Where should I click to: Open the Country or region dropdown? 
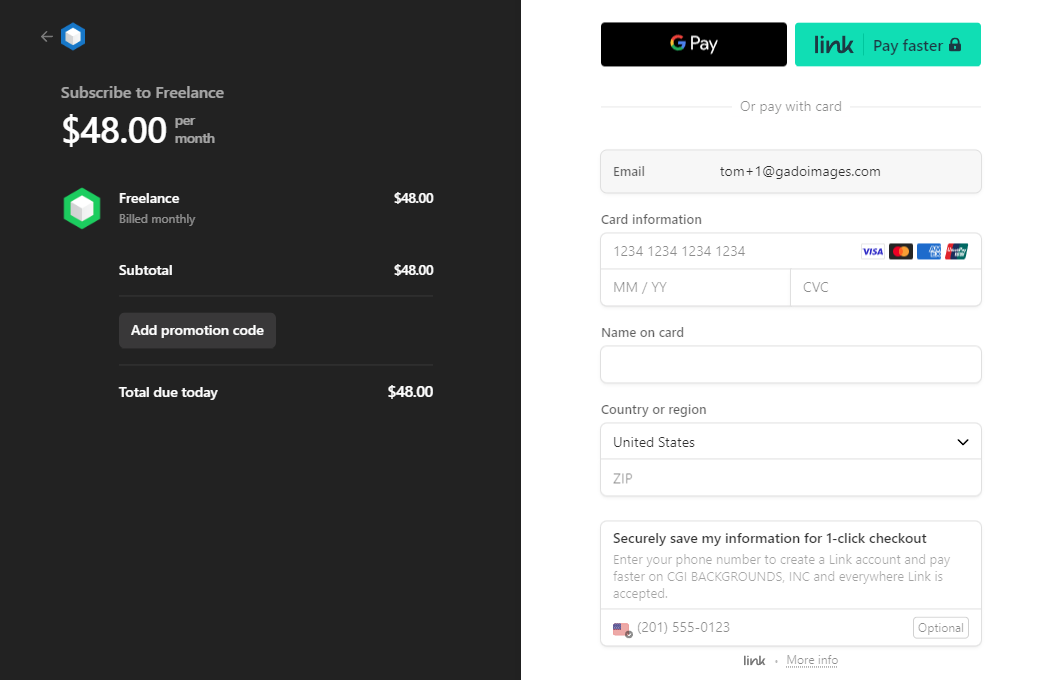[x=790, y=442]
